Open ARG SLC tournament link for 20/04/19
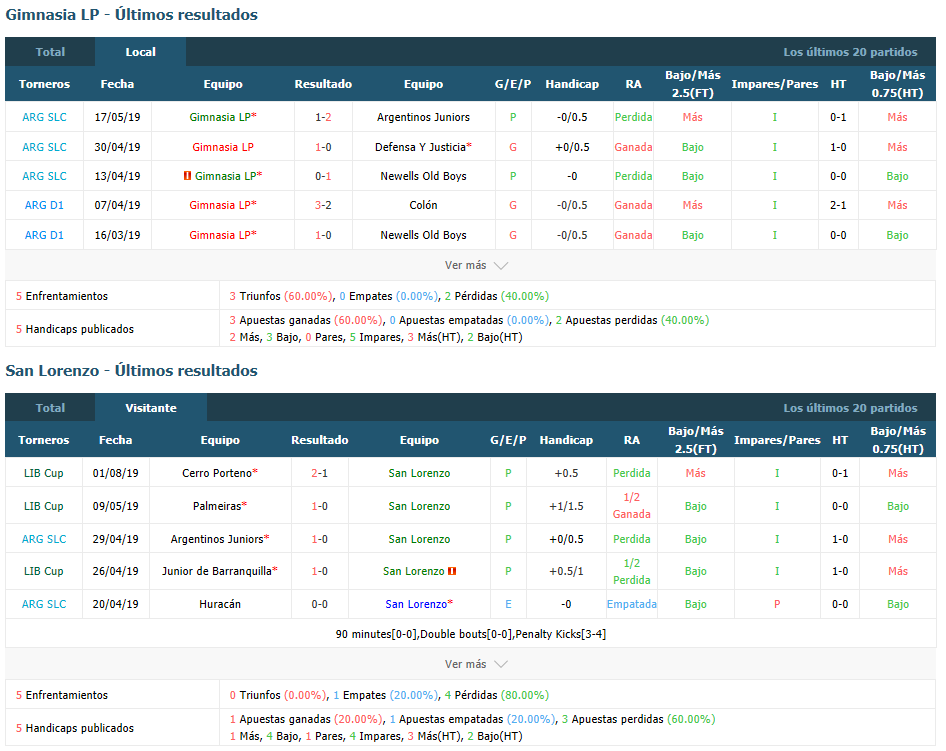This screenshot has height=751, width=946. [44, 604]
